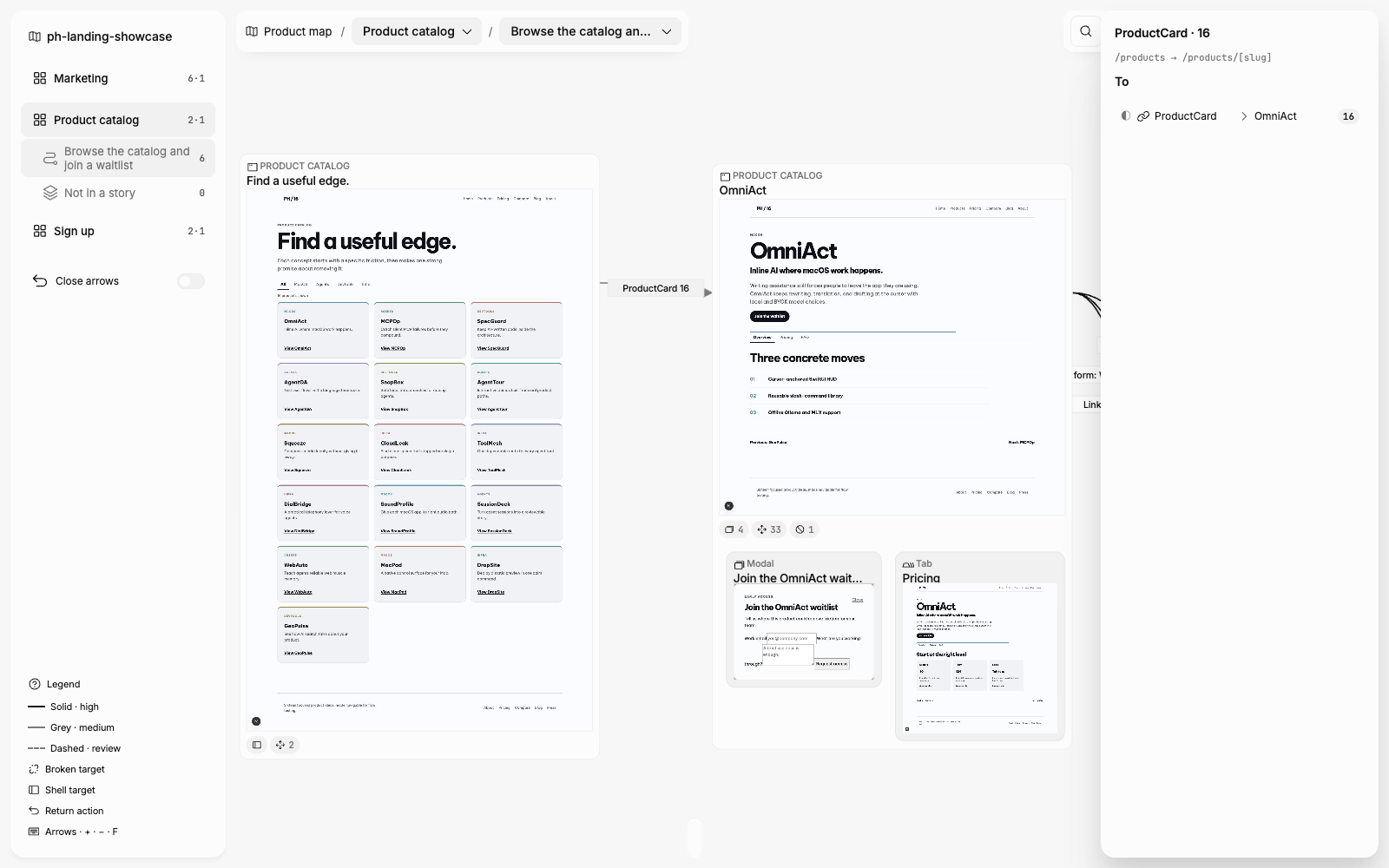Open the OmniAct page thumbnail

[892, 358]
